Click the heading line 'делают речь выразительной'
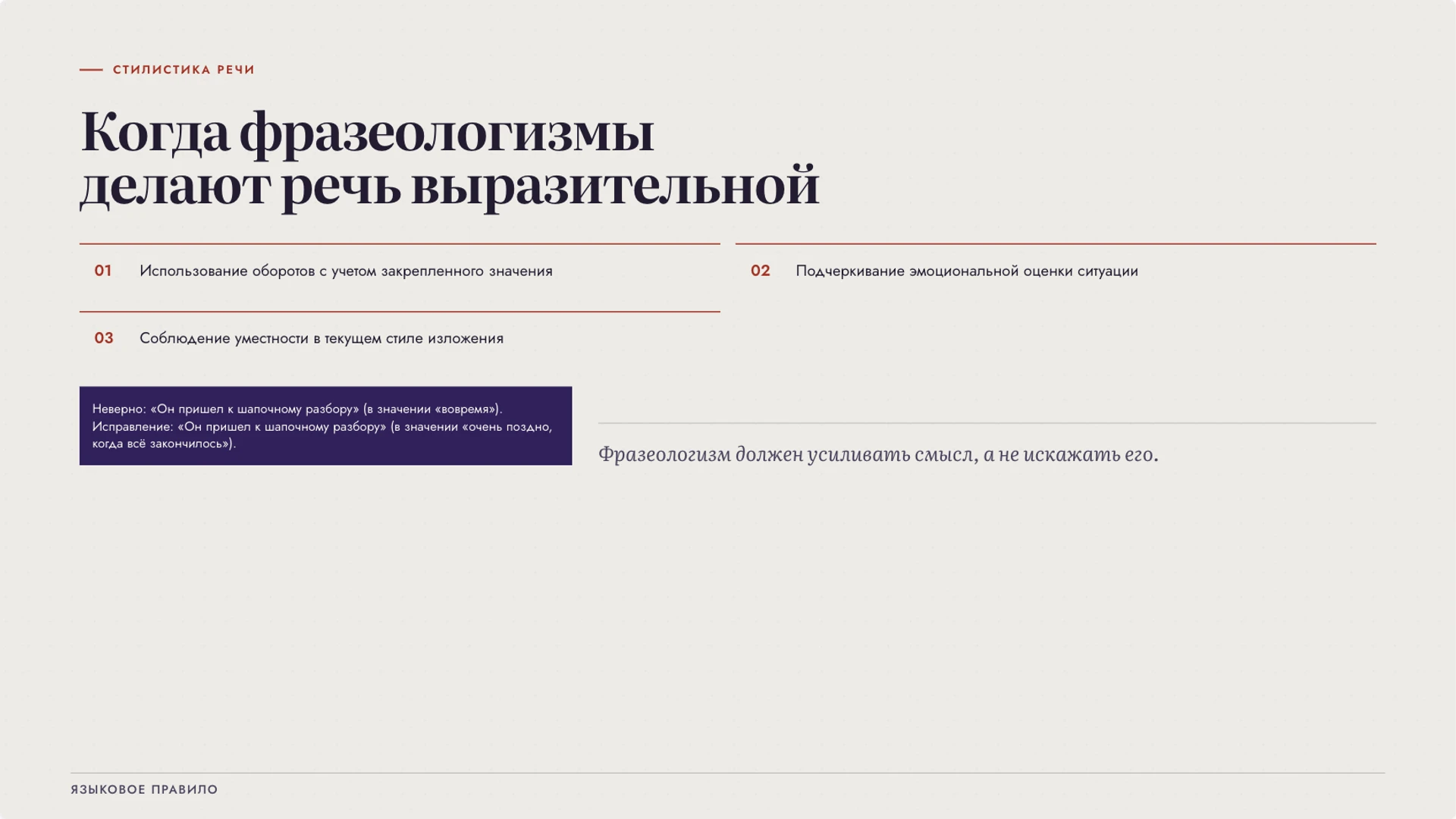Image resolution: width=1456 pixels, height=819 pixels. click(450, 187)
